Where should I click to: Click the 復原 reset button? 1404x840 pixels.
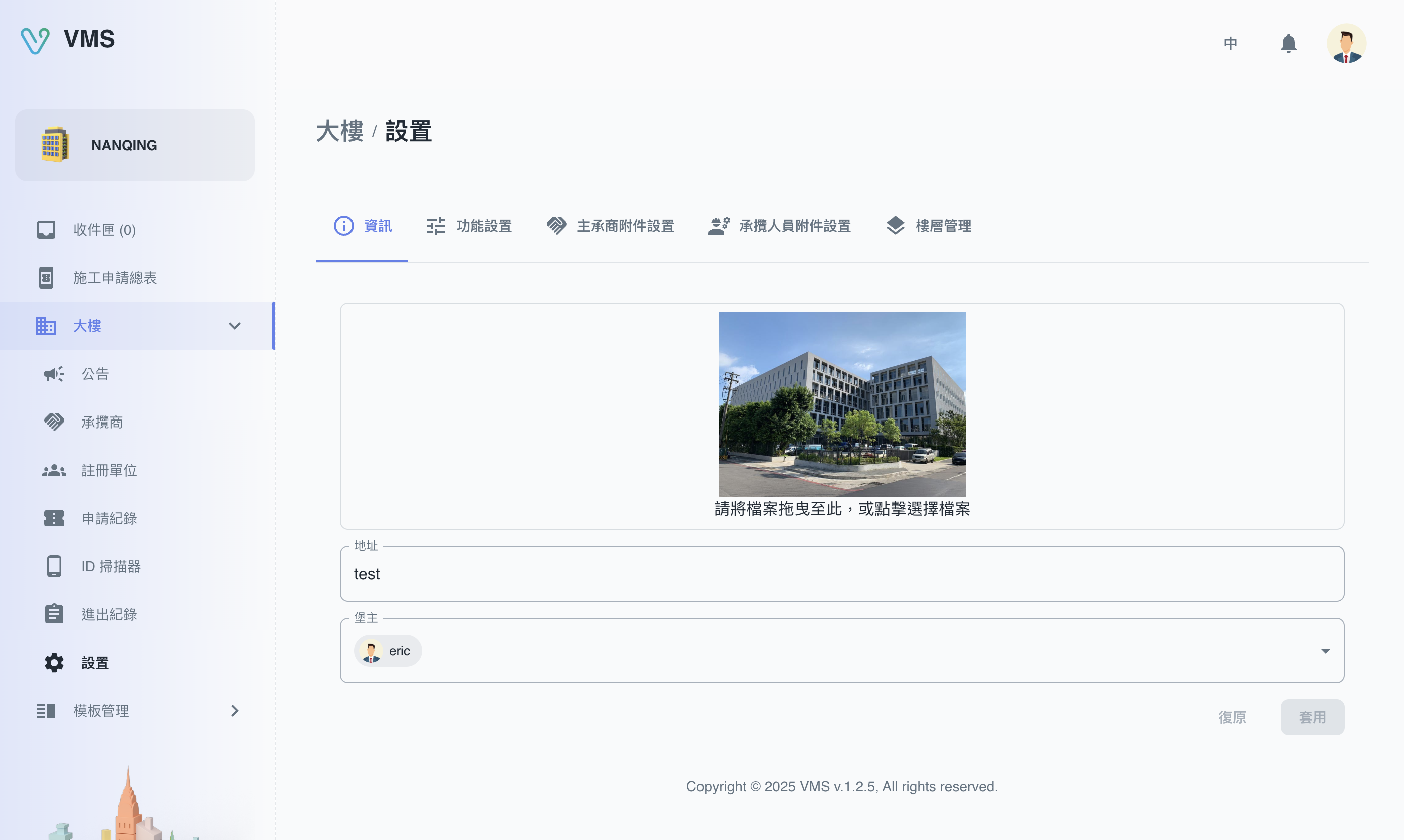click(1232, 717)
